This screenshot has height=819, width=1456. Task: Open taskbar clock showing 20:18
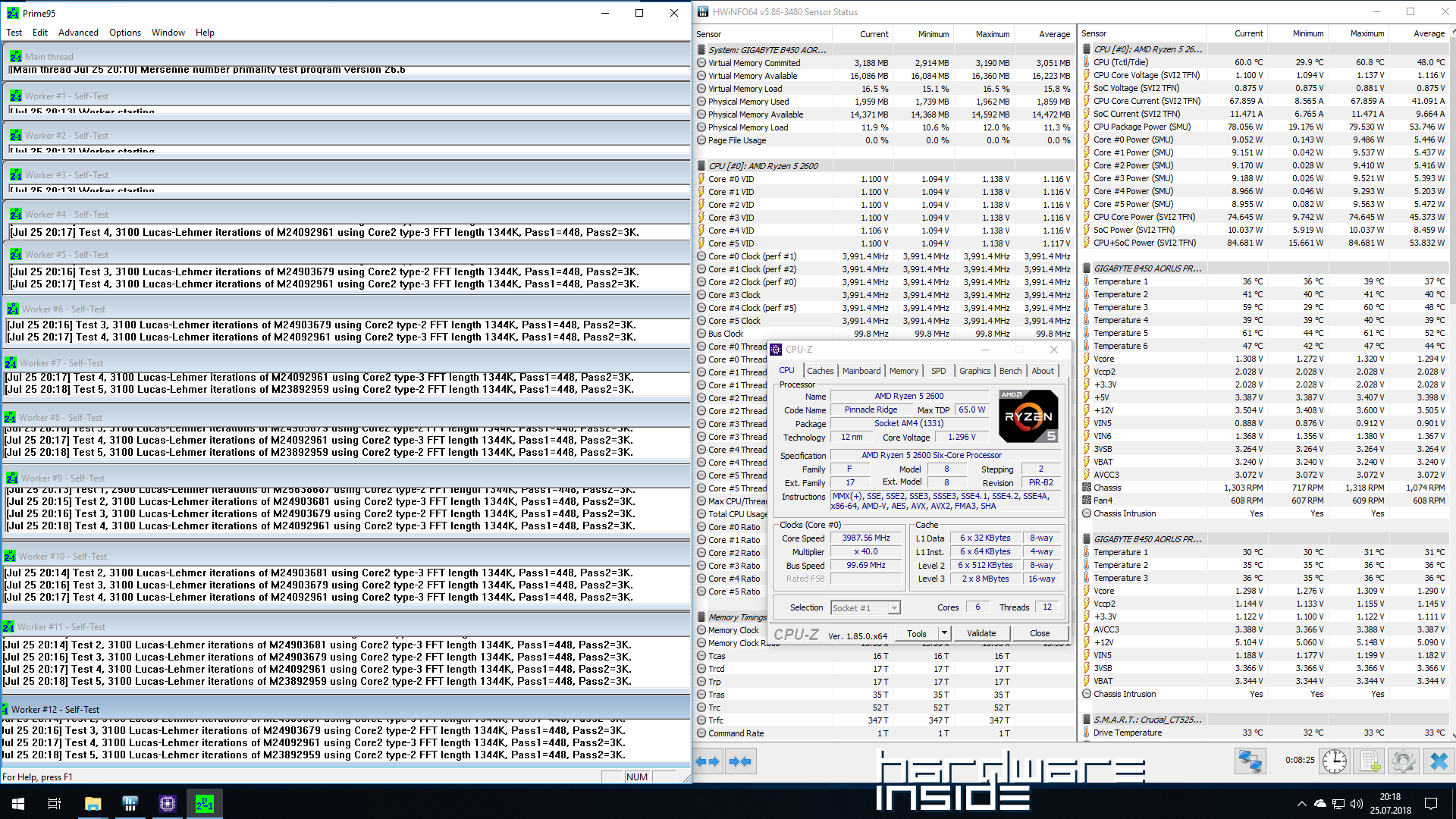(1390, 803)
